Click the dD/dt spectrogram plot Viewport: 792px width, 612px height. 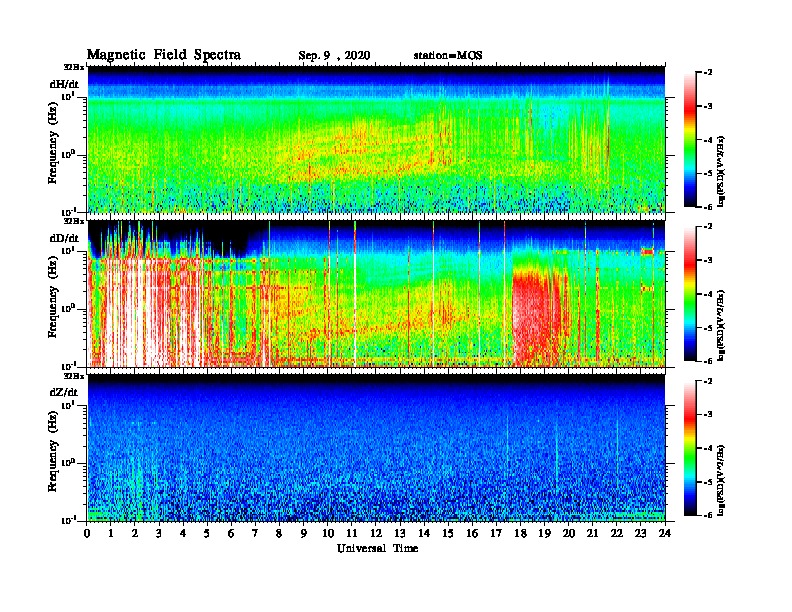[376, 294]
